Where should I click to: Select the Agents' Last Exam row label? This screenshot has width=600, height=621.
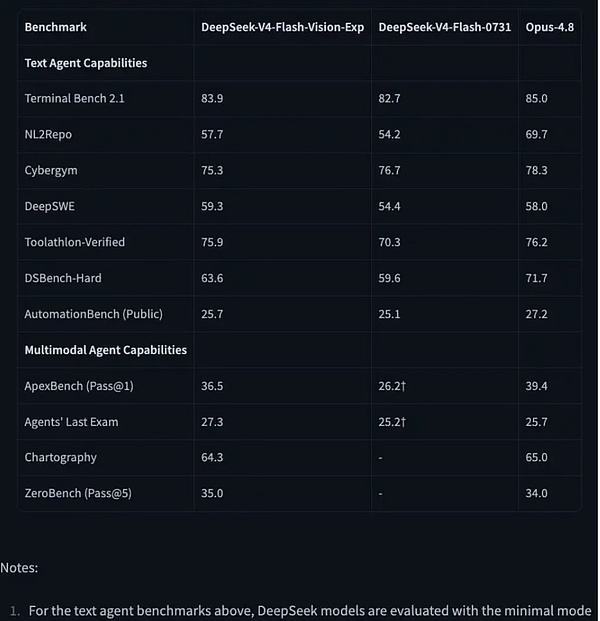[71, 422]
